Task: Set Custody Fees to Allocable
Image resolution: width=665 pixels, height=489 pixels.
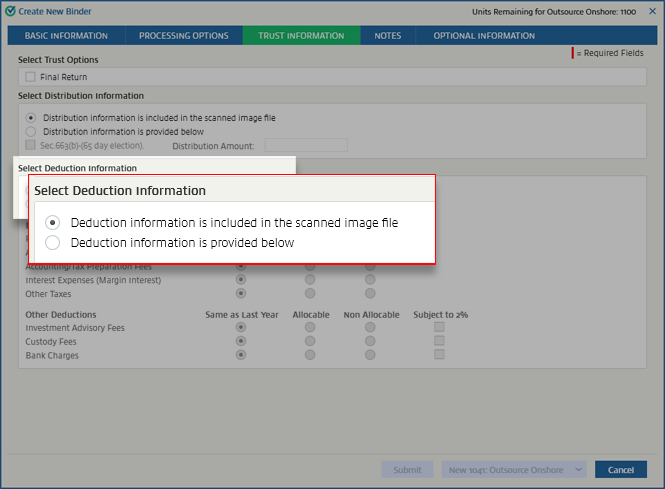Action: pyautogui.click(x=310, y=341)
